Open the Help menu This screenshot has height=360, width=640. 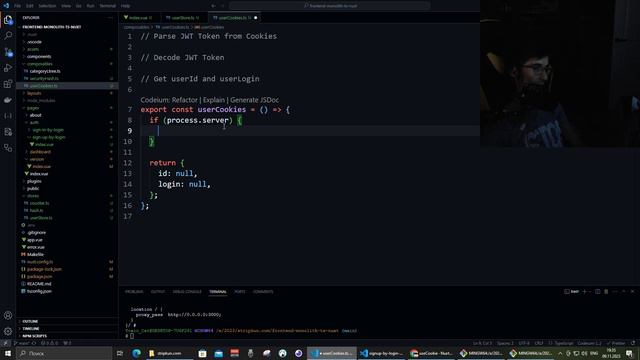pyautogui.click(x=125, y=6)
